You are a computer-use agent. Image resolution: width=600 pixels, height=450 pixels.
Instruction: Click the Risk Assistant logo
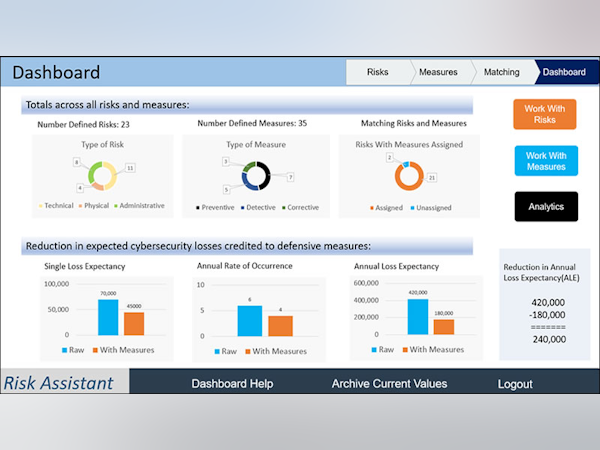pos(59,383)
